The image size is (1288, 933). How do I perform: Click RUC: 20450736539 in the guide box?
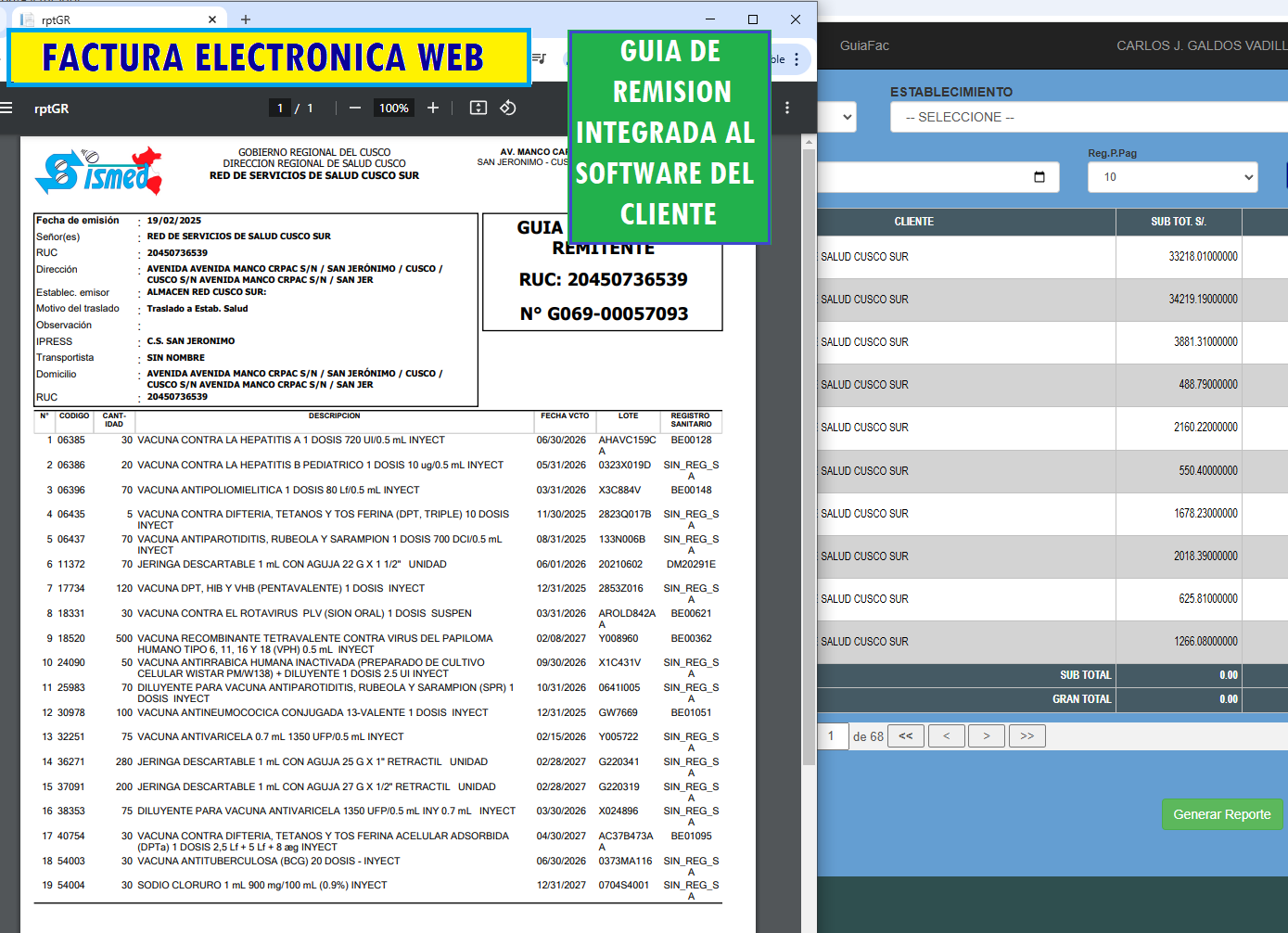603,279
